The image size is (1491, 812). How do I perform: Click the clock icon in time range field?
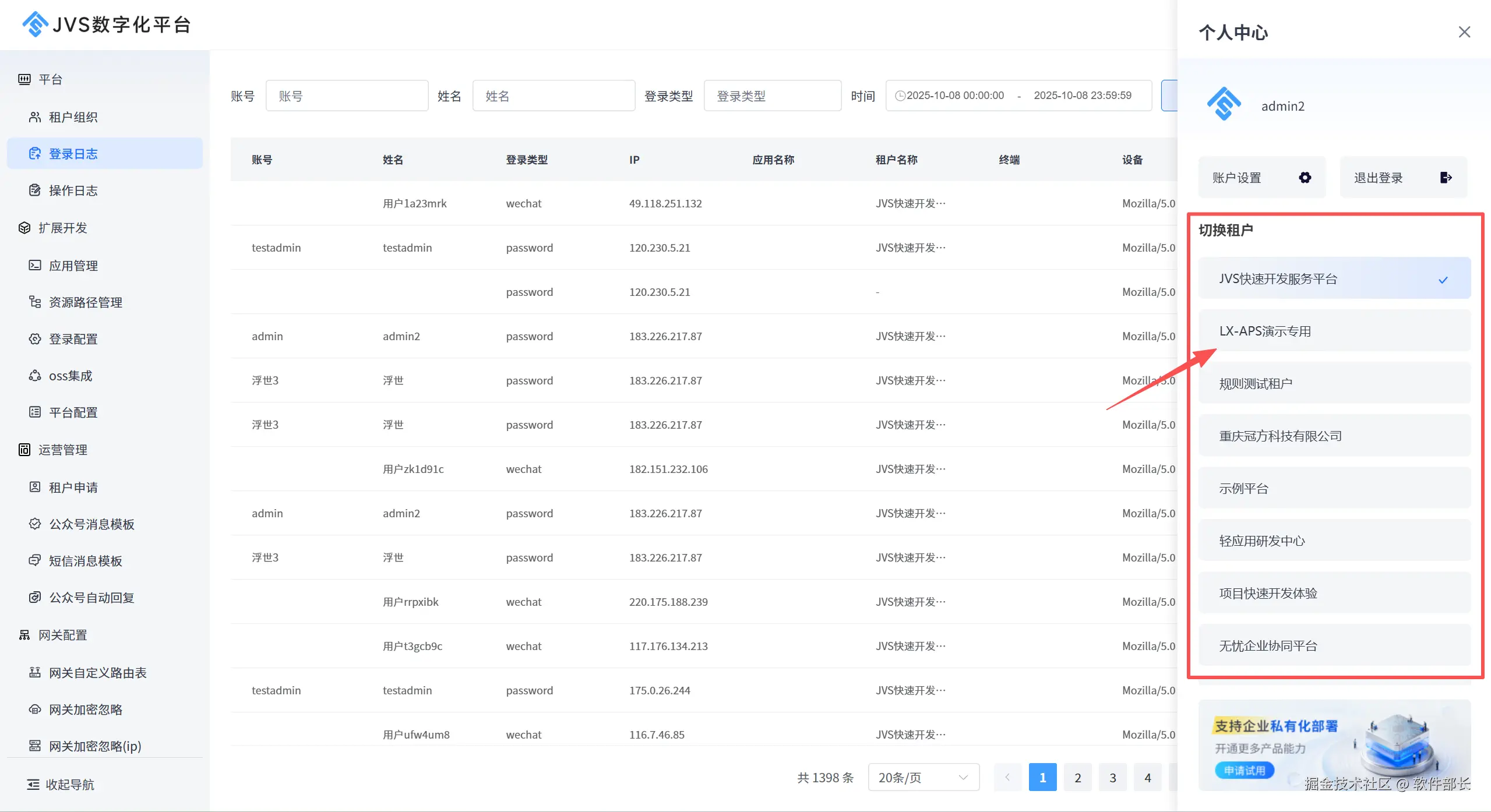(900, 96)
